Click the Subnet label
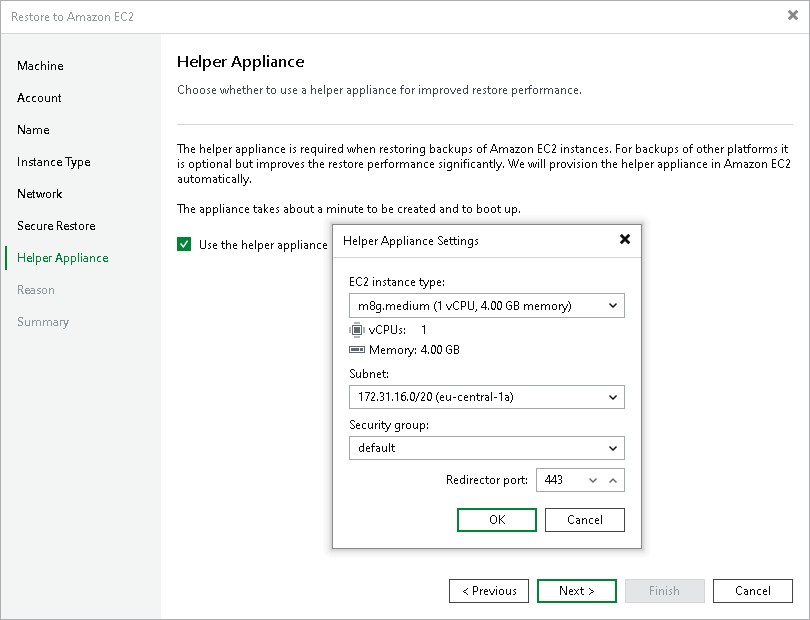Screen dimensions: 810x620 369,374
